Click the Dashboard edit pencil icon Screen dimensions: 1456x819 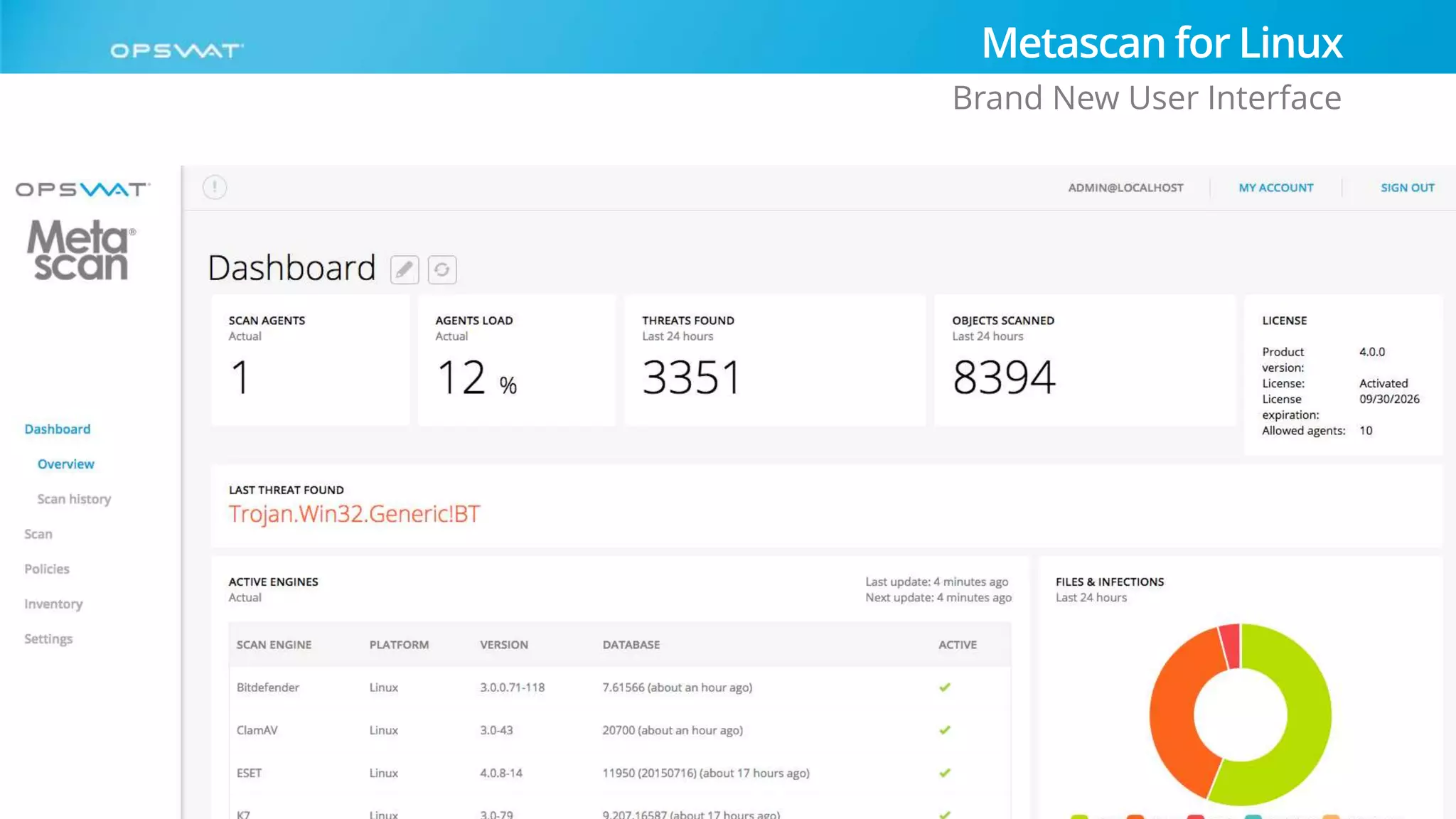click(x=405, y=269)
